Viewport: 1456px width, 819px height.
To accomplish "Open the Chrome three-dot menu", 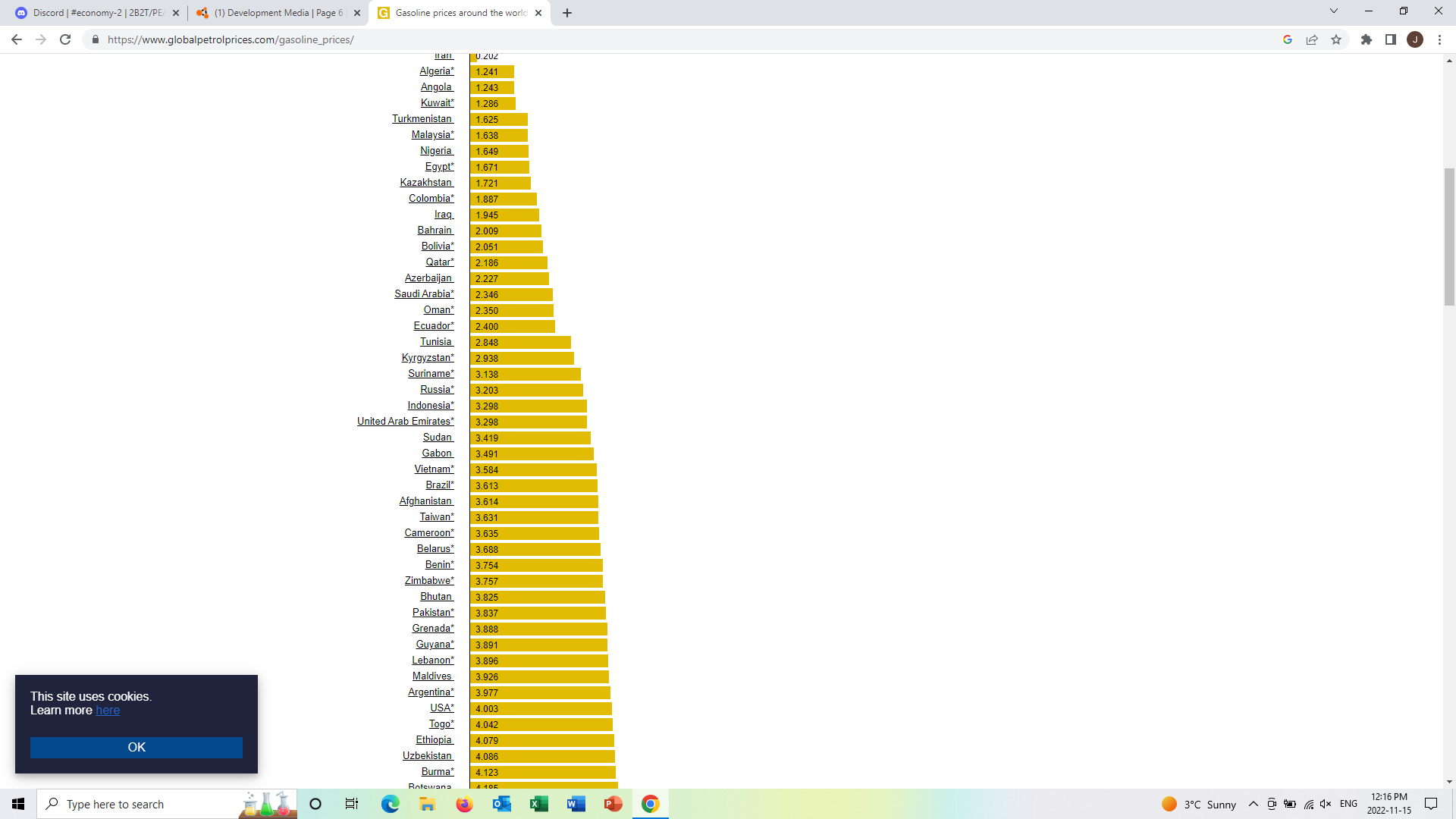I will tap(1439, 39).
